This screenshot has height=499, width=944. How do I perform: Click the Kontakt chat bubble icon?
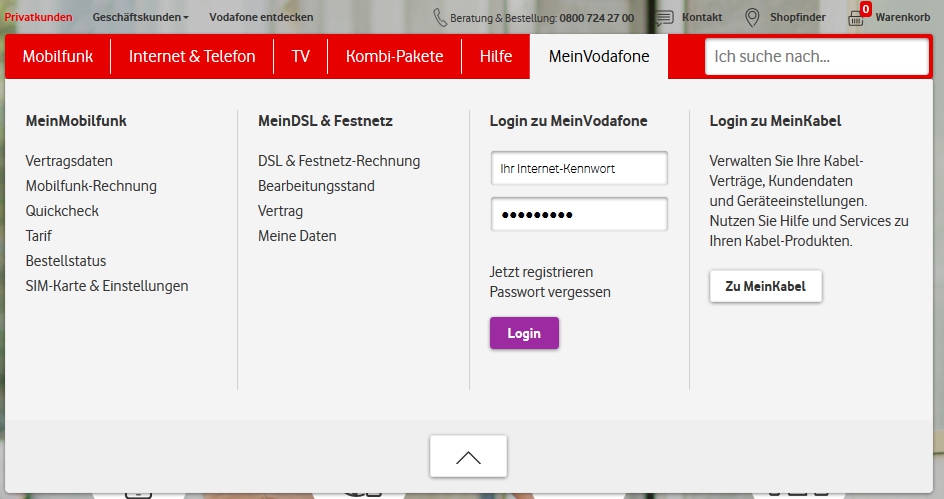(x=664, y=17)
